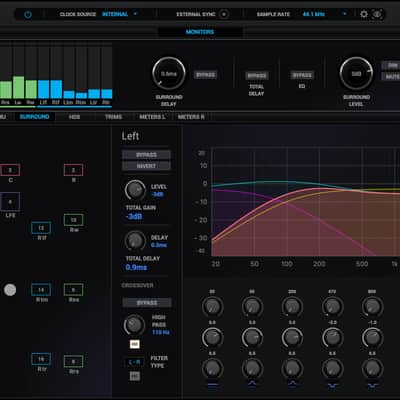Switch to the METERS L tab
Viewport: 400px width, 400px height.
pos(152,117)
